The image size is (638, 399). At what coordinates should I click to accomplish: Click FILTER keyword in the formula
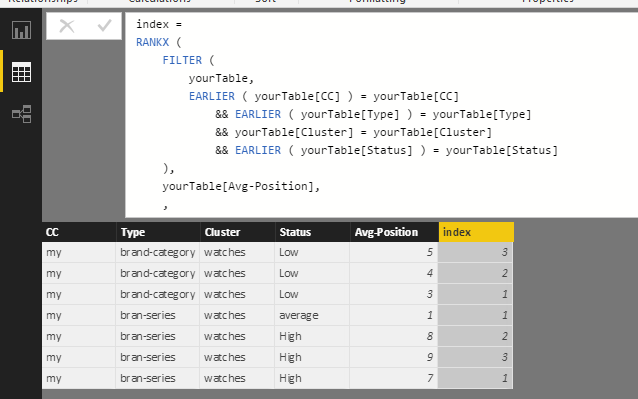click(182, 60)
